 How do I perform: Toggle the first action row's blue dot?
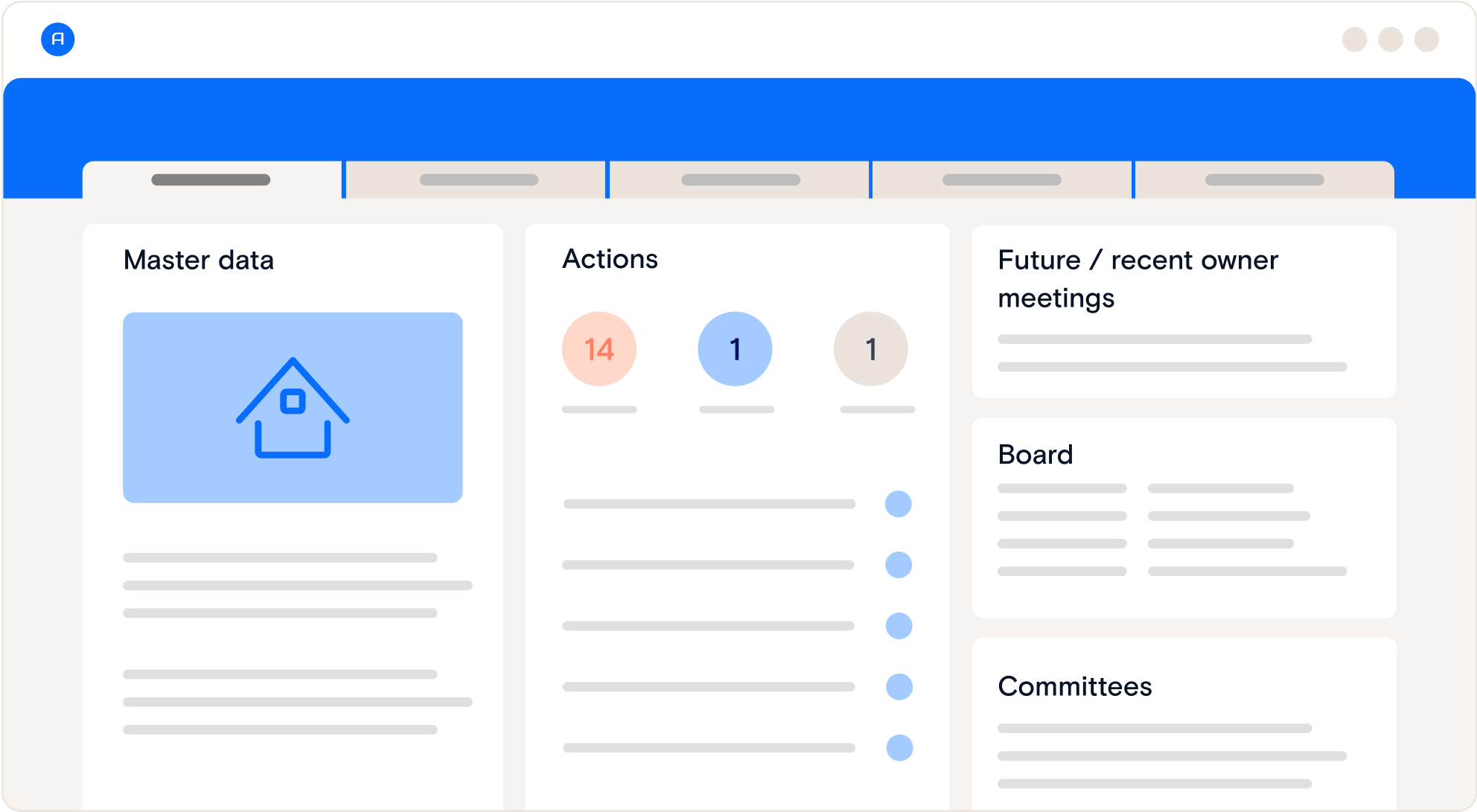899,504
